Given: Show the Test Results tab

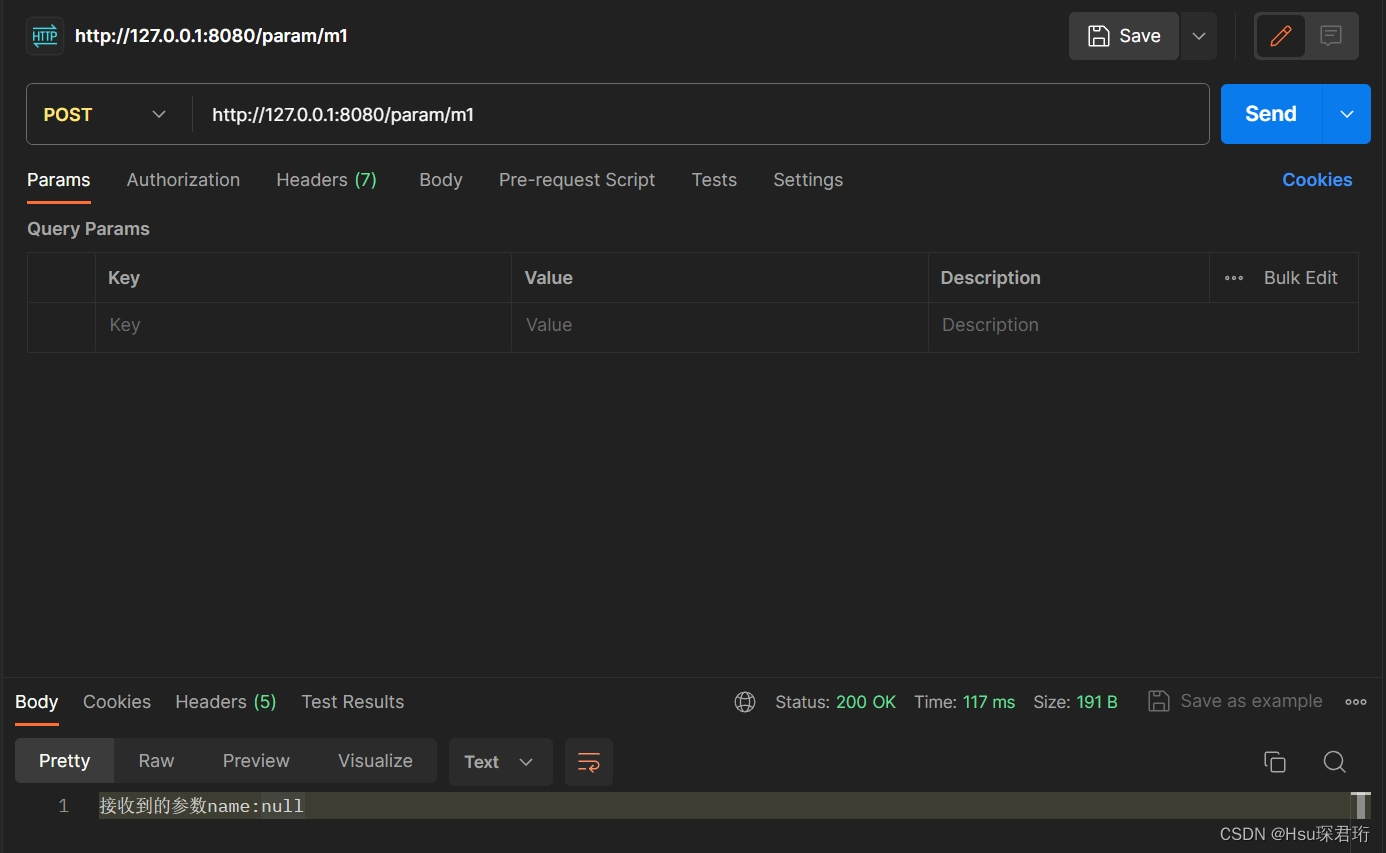Looking at the screenshot, I should click(353, 702).
